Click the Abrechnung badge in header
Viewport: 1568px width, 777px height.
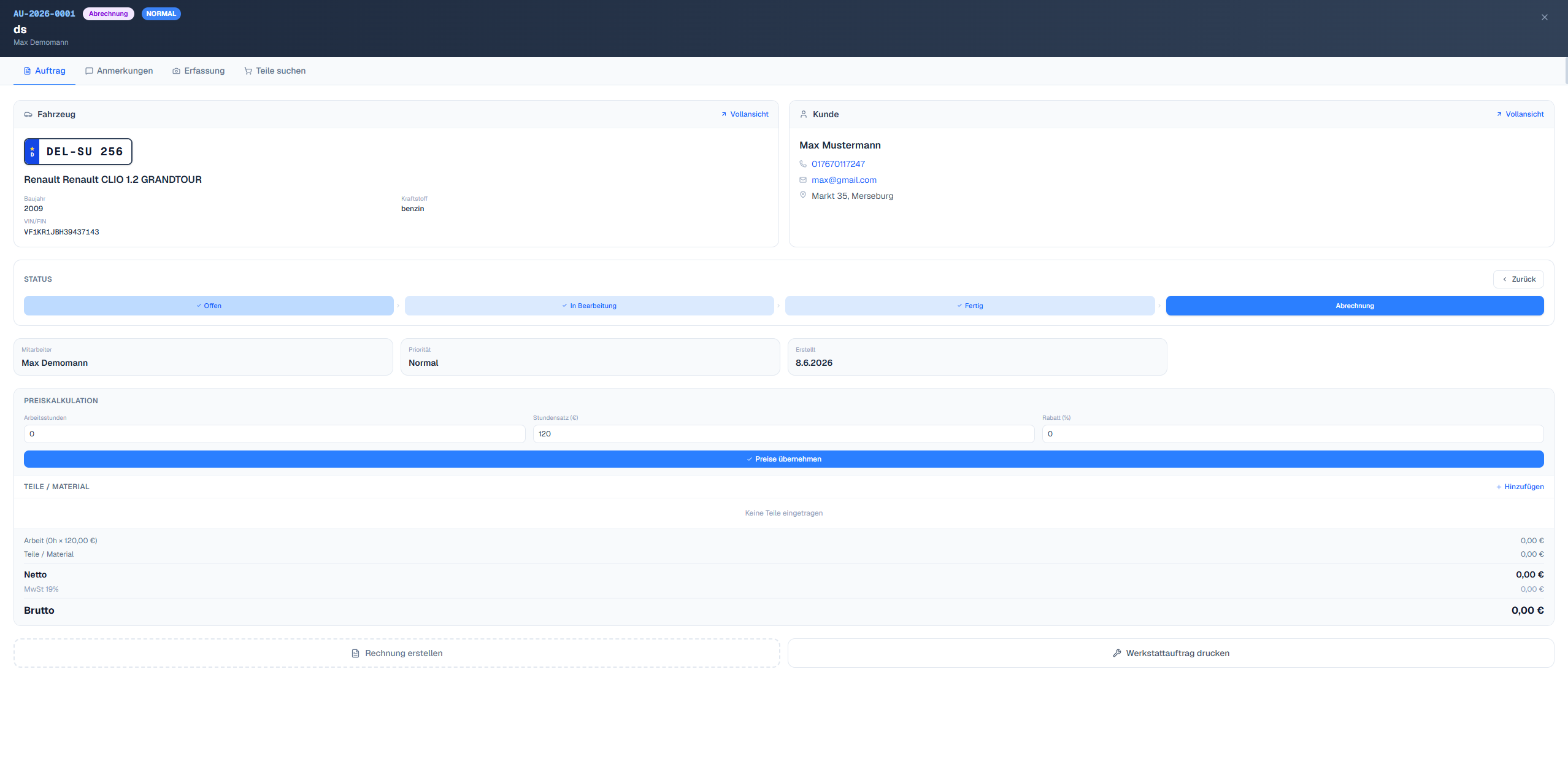pos(109,14)
